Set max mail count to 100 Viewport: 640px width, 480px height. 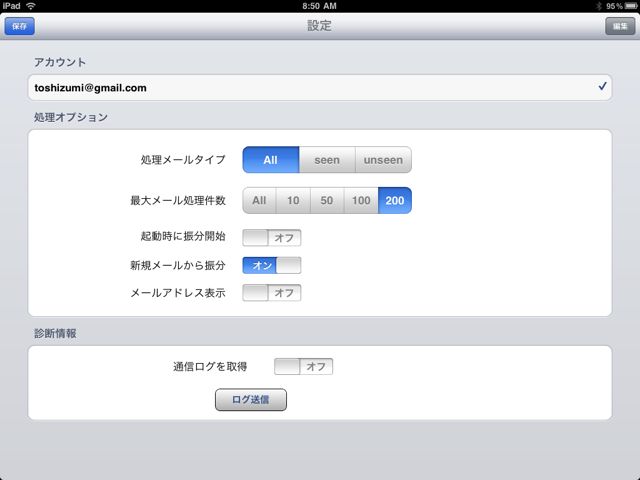[x=361, y=200]
